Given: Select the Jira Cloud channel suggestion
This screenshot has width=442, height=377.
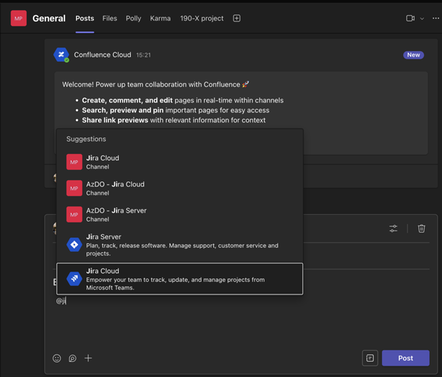Looking at the screenshot, I should pos(180,162).
